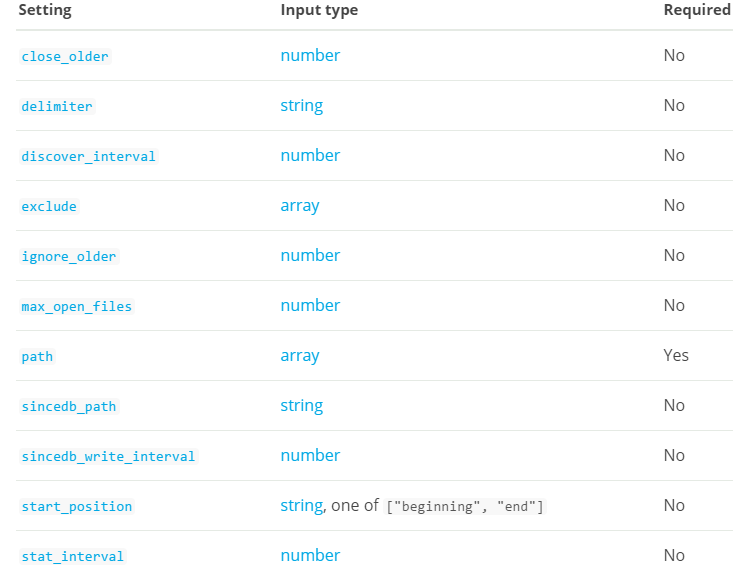Open the string type link beside delimiter

(301, 106)
